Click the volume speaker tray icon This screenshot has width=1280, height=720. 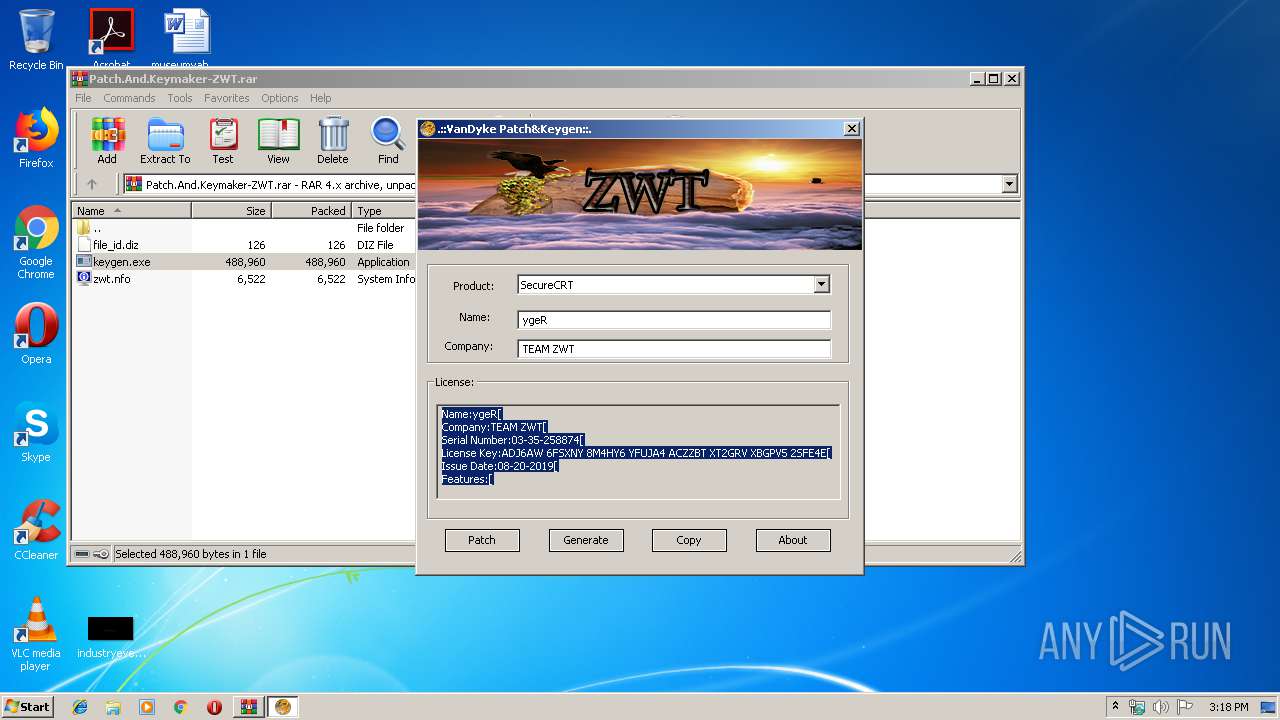[x=1161, y=707]
